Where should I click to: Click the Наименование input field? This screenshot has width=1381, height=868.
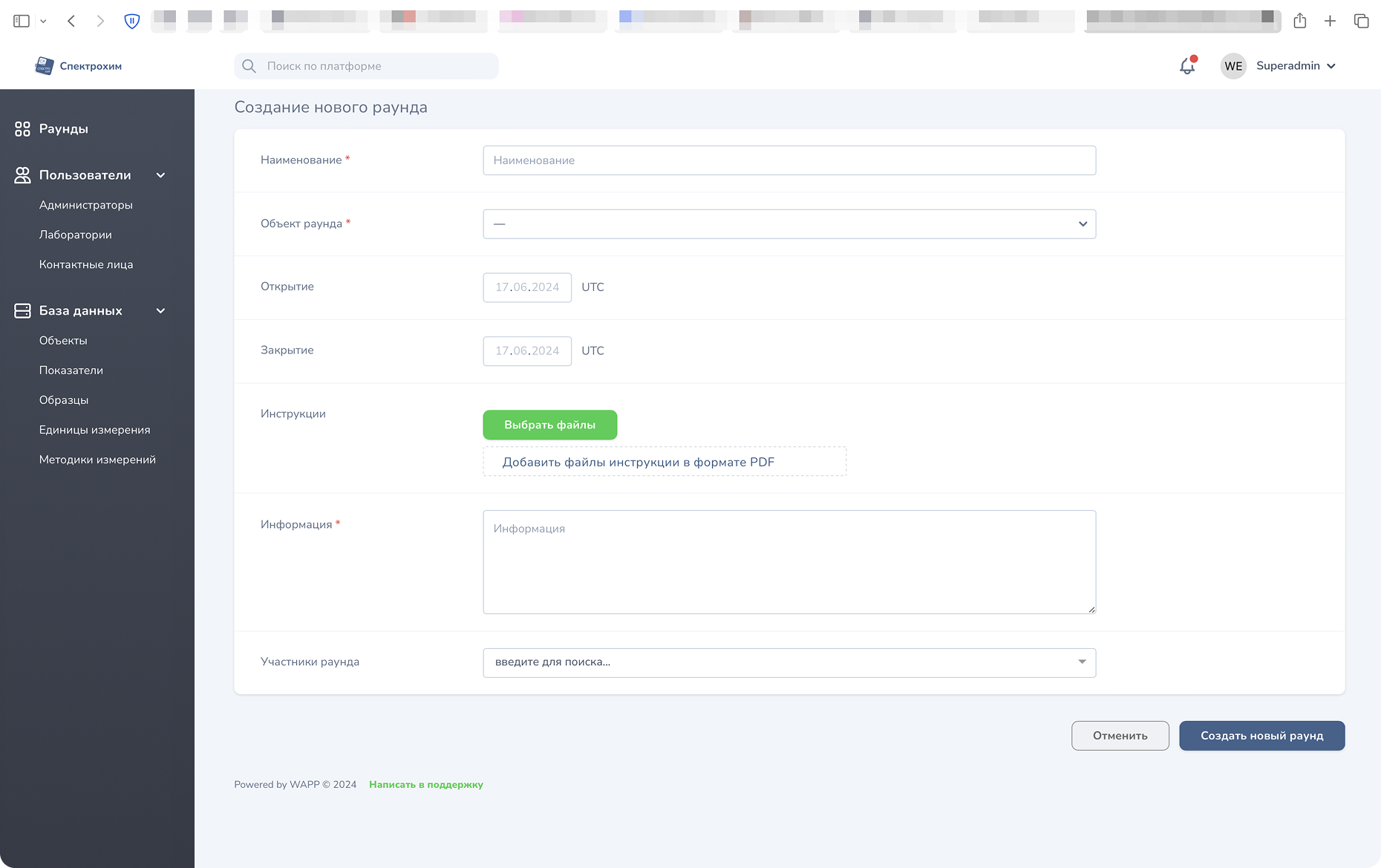pyautogui.click(x=789, y=160)
